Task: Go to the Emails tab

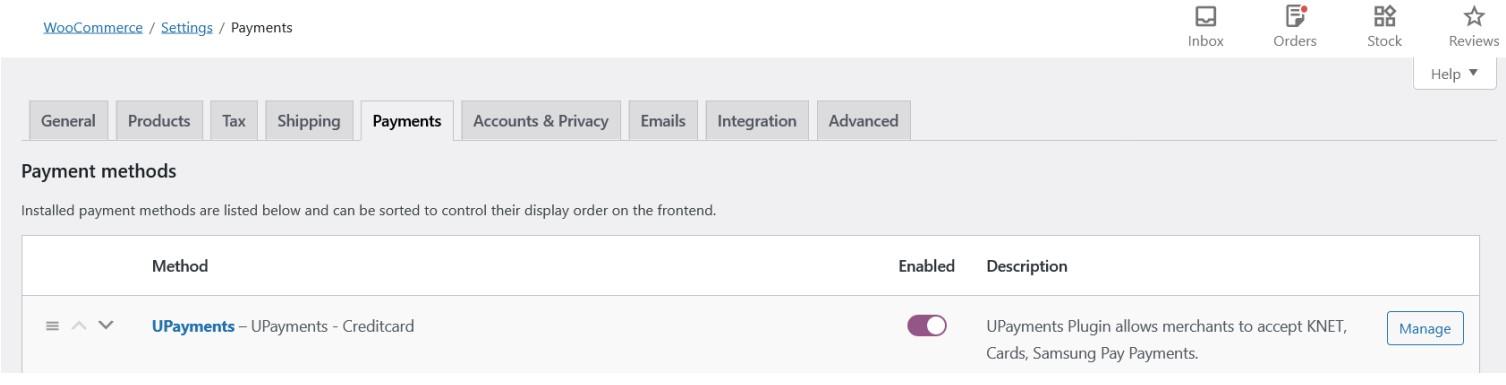Action: pyautogui.click(x=663, y=121)
